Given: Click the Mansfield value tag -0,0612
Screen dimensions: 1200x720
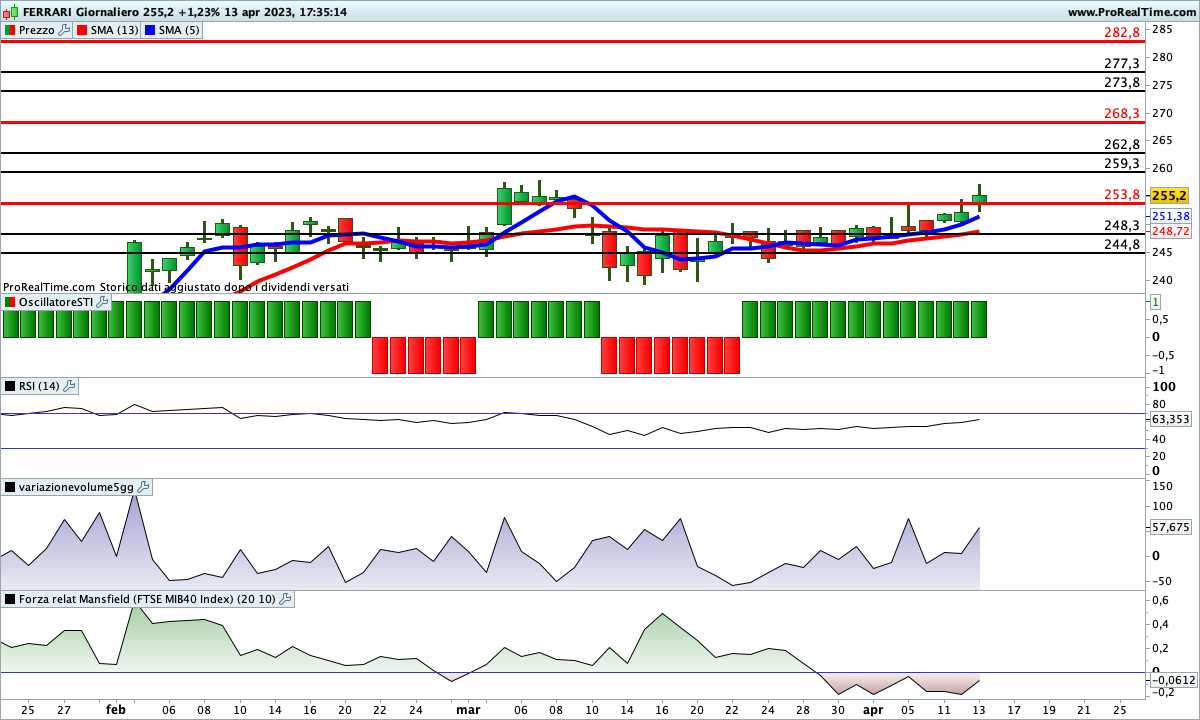Looking at the screenshot, I should click(x=1173, y=680).
